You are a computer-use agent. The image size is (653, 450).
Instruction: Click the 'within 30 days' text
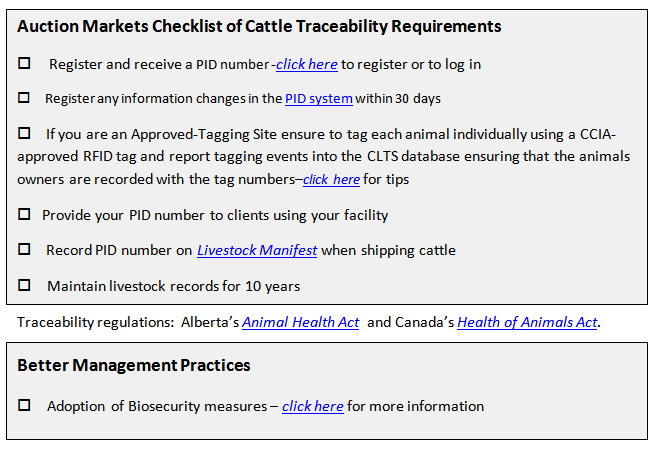pos(398,99)
